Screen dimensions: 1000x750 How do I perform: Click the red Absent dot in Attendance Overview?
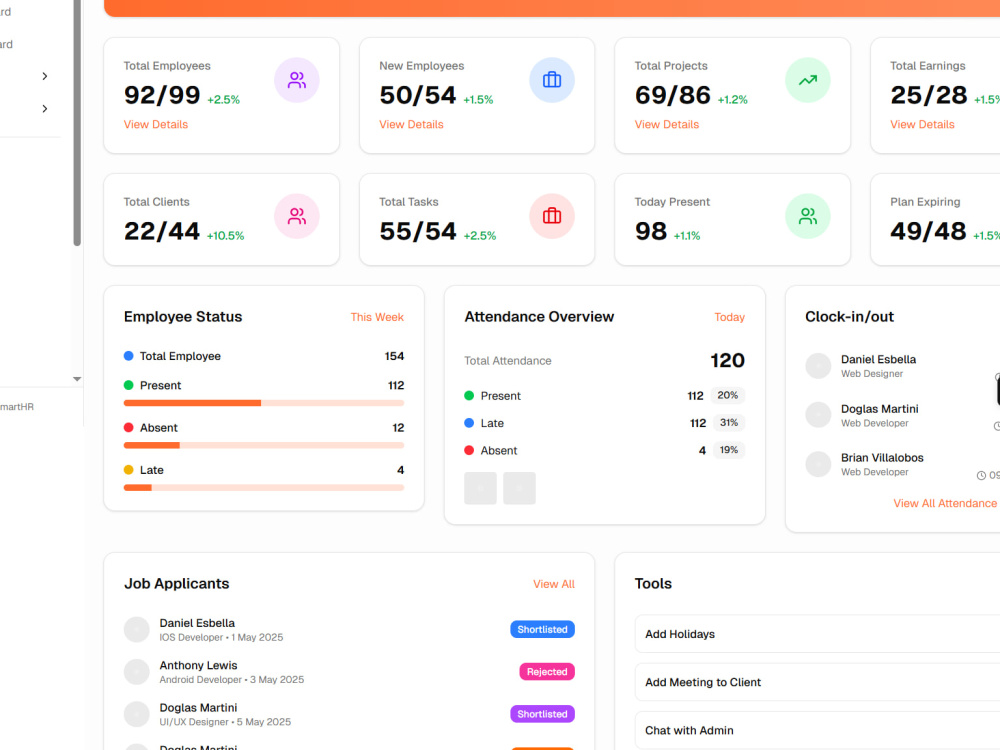point(469,450)
